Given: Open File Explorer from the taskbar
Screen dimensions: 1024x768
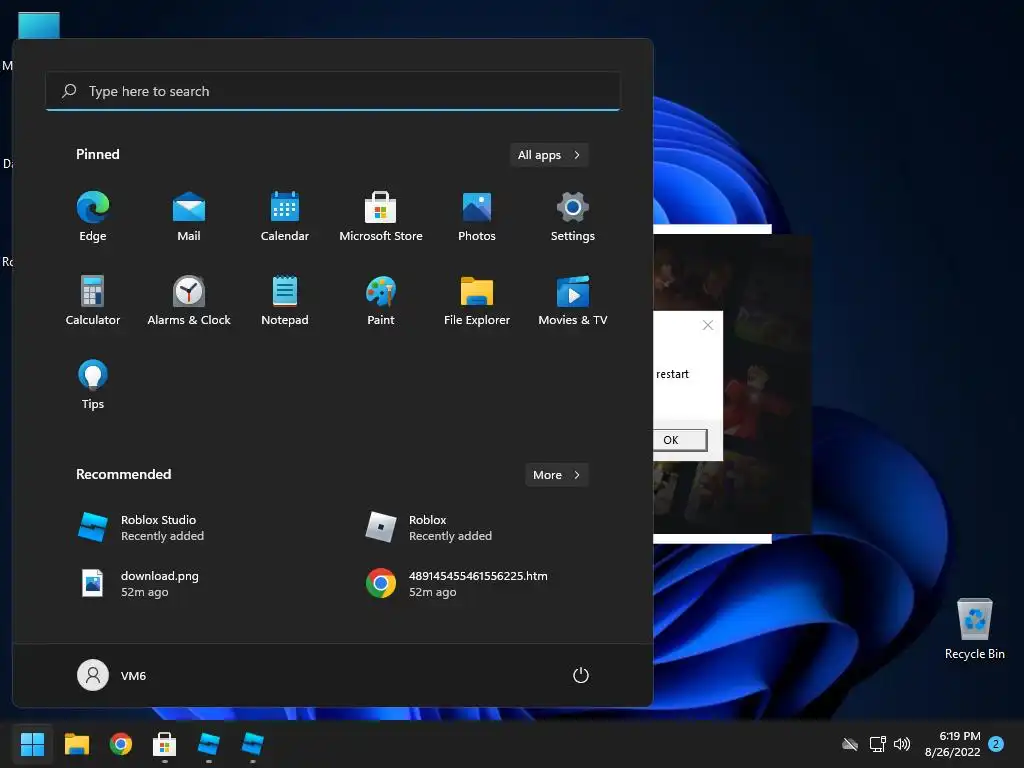Looking at the screenshot, I should tap(76, 744).
